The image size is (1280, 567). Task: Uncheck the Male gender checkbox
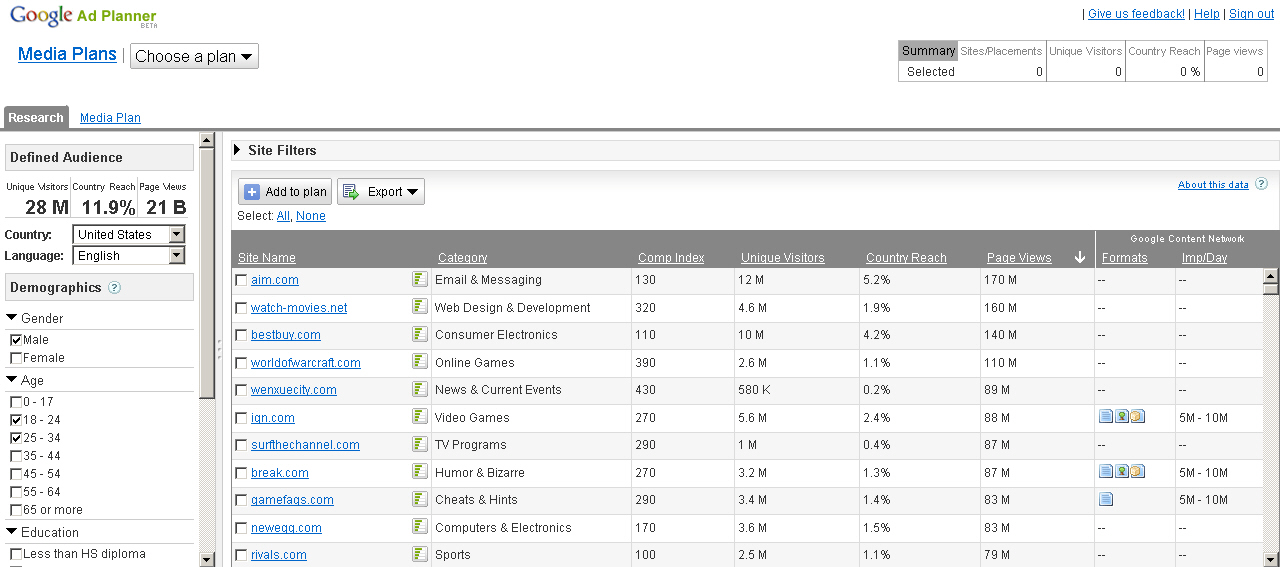(16, 340)
